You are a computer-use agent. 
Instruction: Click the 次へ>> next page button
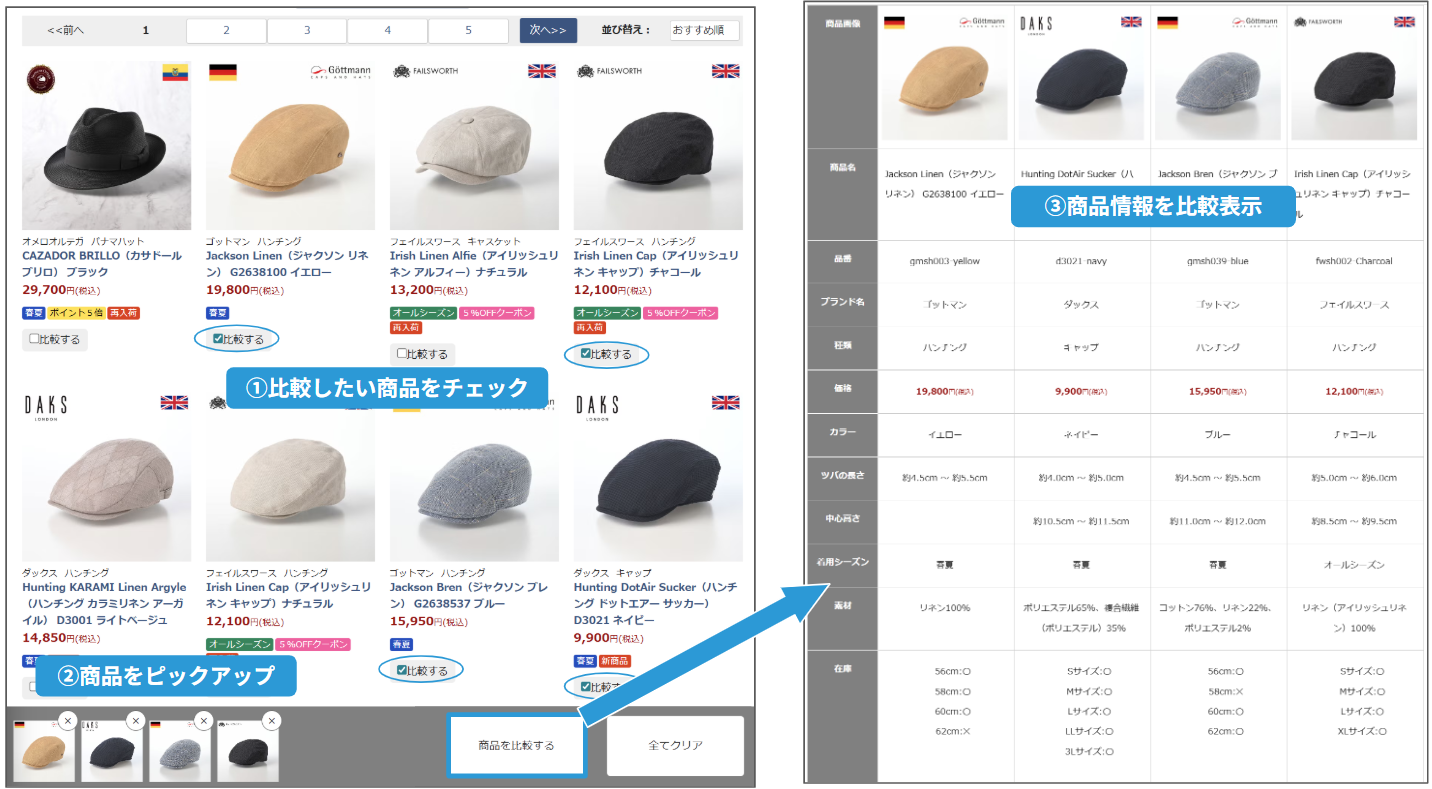(548, 31)
